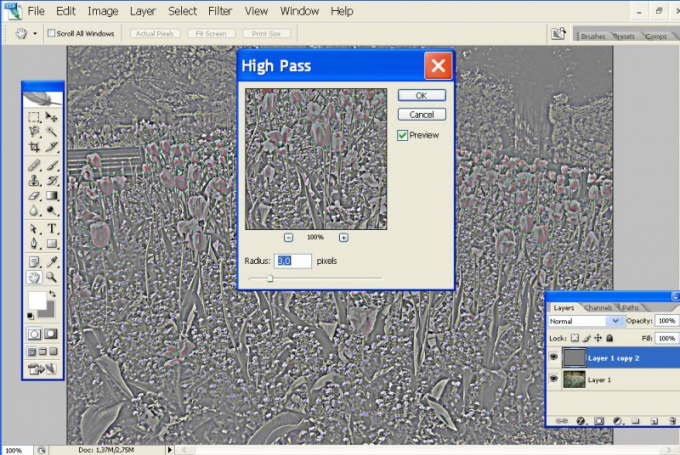Open the File Browser icon in options bar
Image resolution: width=680 pixels, height=455 pixels.
(558, 33)
